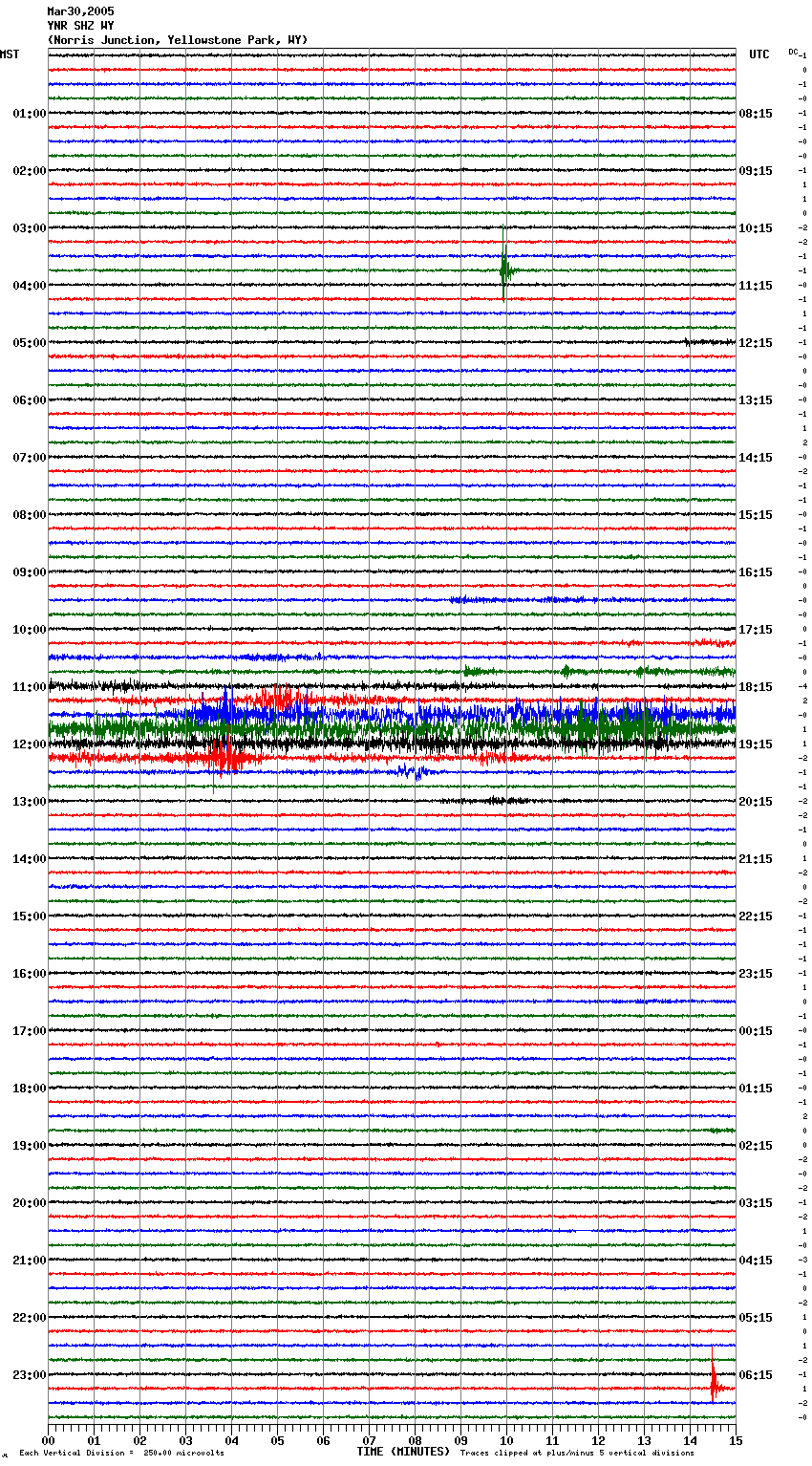Click the 19:15 UTC time label
This screenshot has width=812, height=1466.
pyautogui.click(x=756, y=744)
